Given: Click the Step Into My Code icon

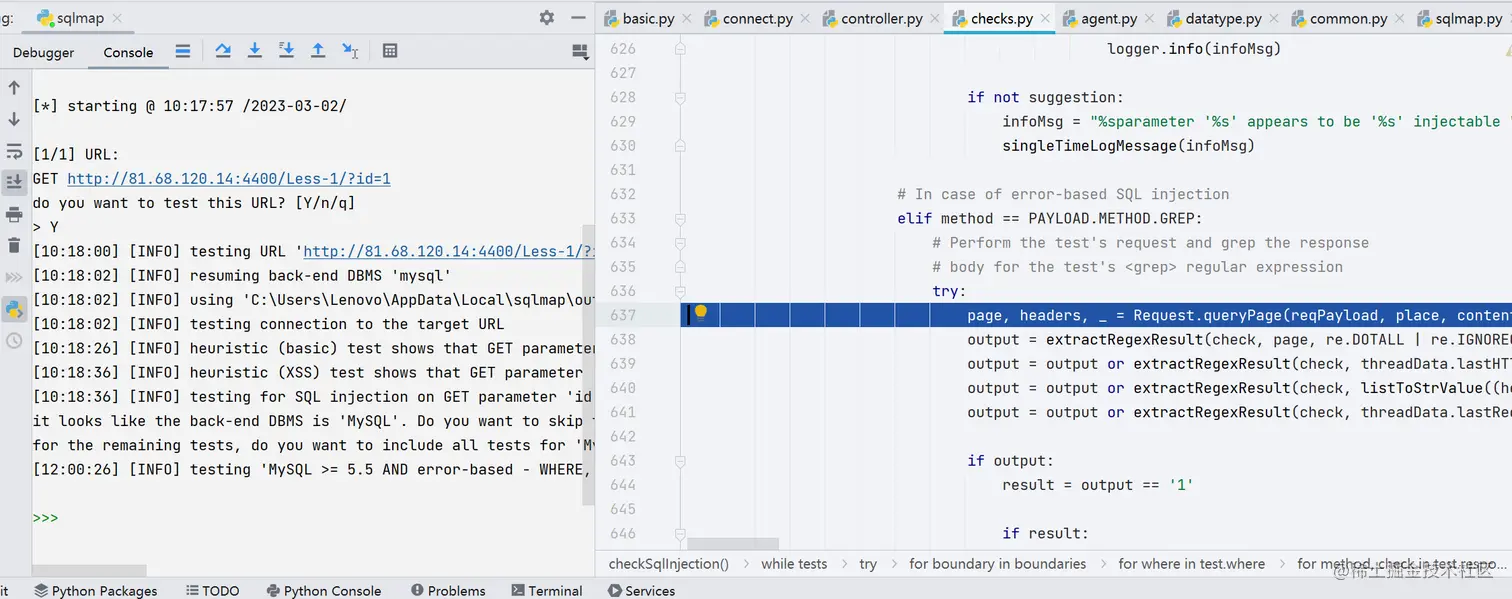Looking at the screenshot, I should pos(286,51).
